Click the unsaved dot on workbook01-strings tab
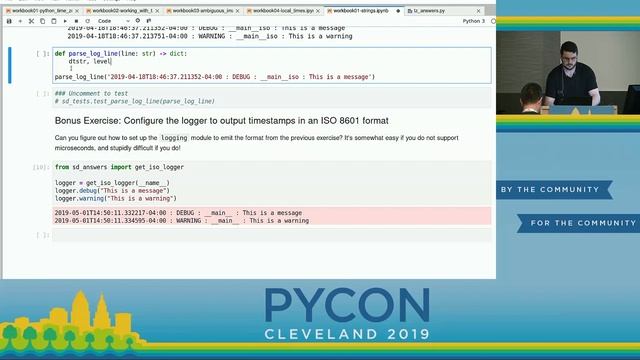The width and height of the screenshot is (640, 360). click(398, 11)
